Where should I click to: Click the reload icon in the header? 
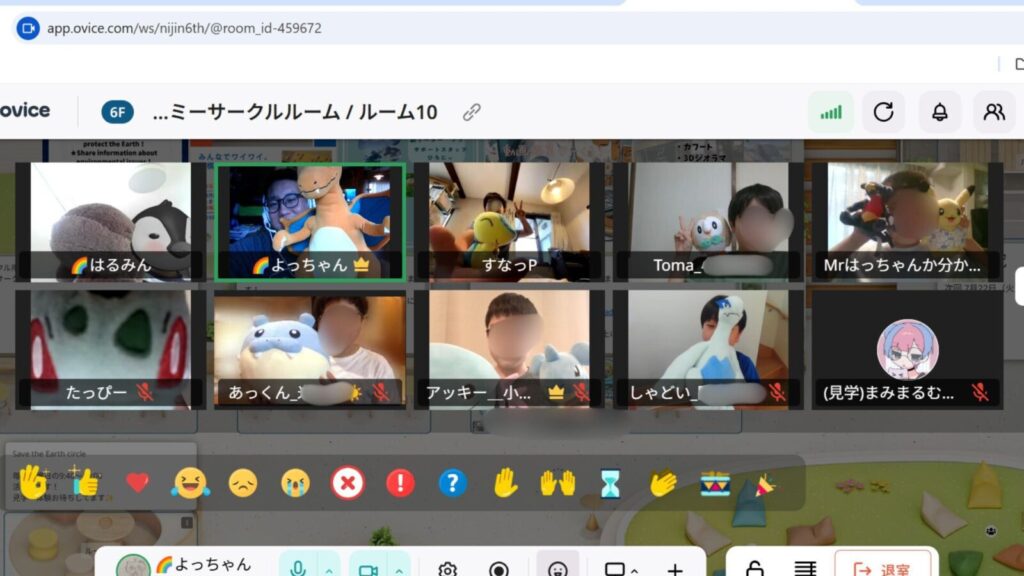click(883, 112)
